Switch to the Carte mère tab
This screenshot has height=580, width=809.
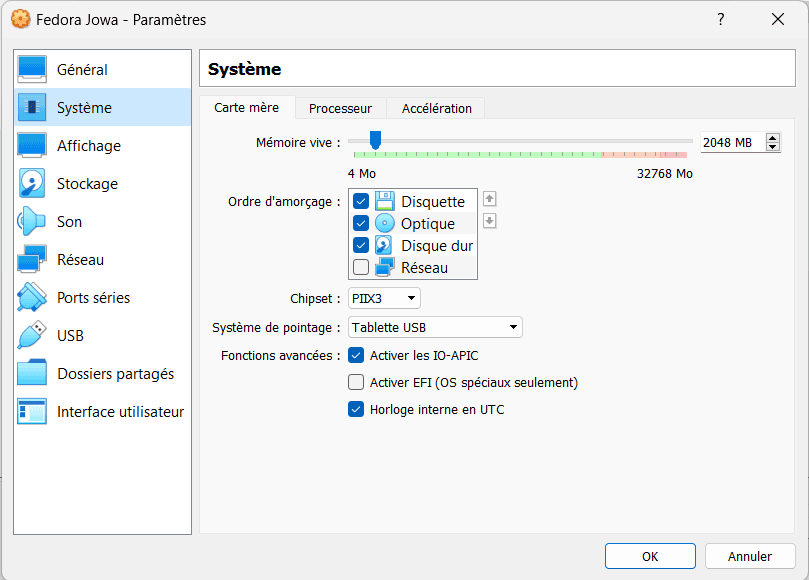pyautogui.click(x=247, y=108)
